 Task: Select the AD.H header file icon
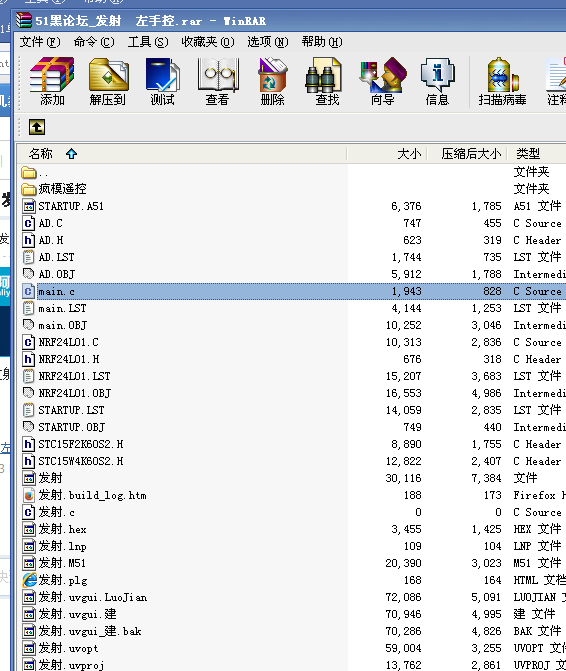pyautogui.click(x=29, y=240)
